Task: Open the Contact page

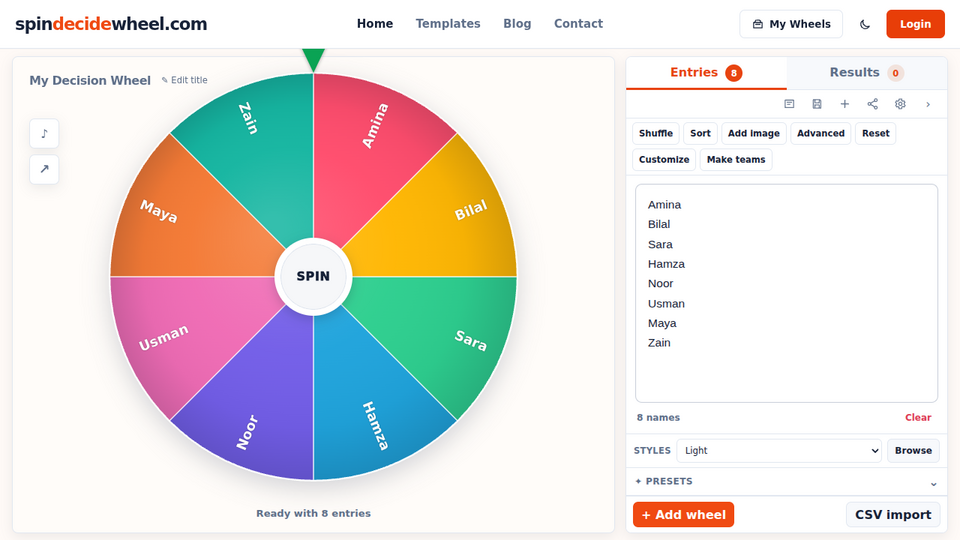Action: point(578,24)
